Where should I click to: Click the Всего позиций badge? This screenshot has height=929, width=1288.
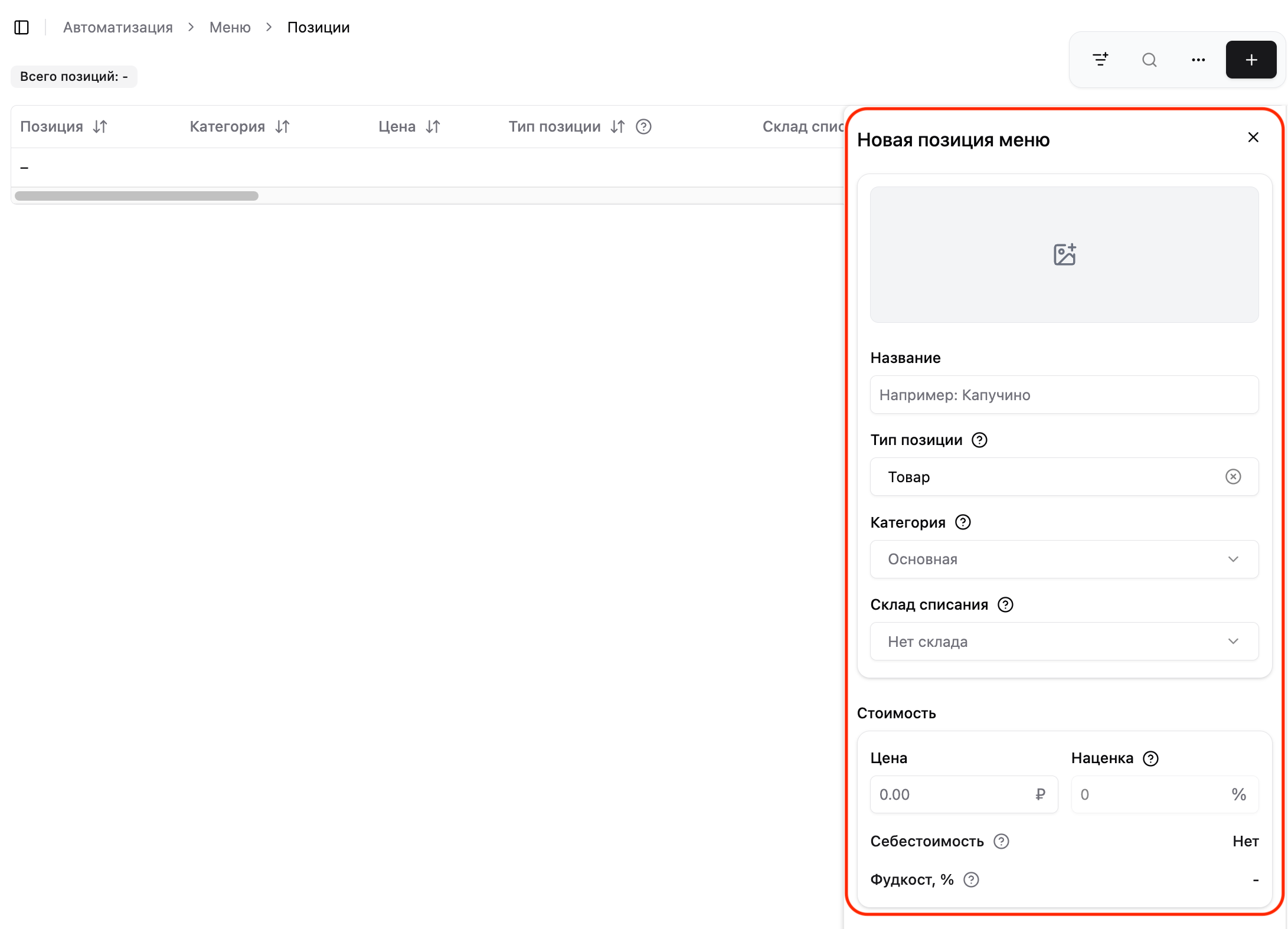point(74,77)
